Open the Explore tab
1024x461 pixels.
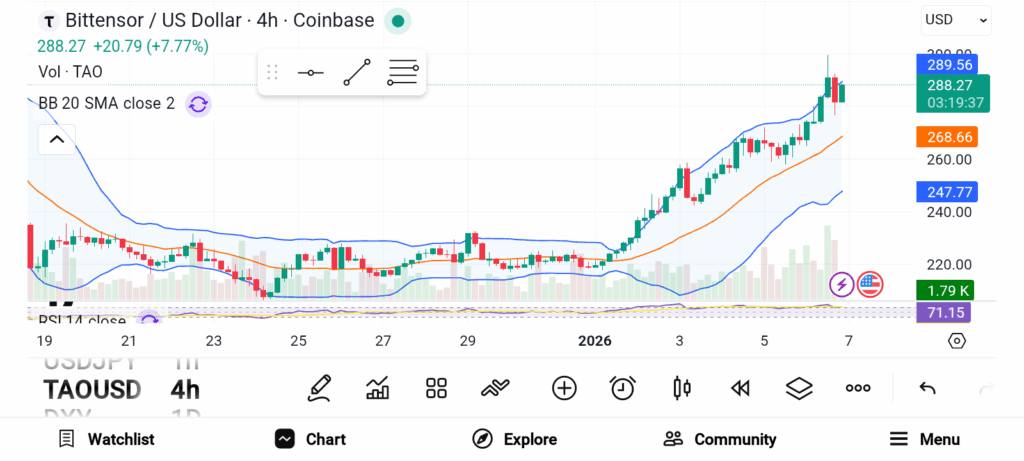point(514,439)
